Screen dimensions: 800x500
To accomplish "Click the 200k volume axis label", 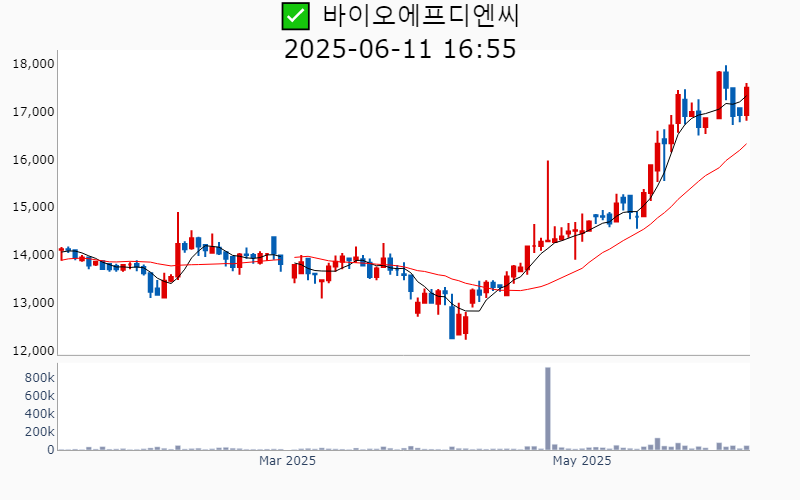I will point(39,432).
